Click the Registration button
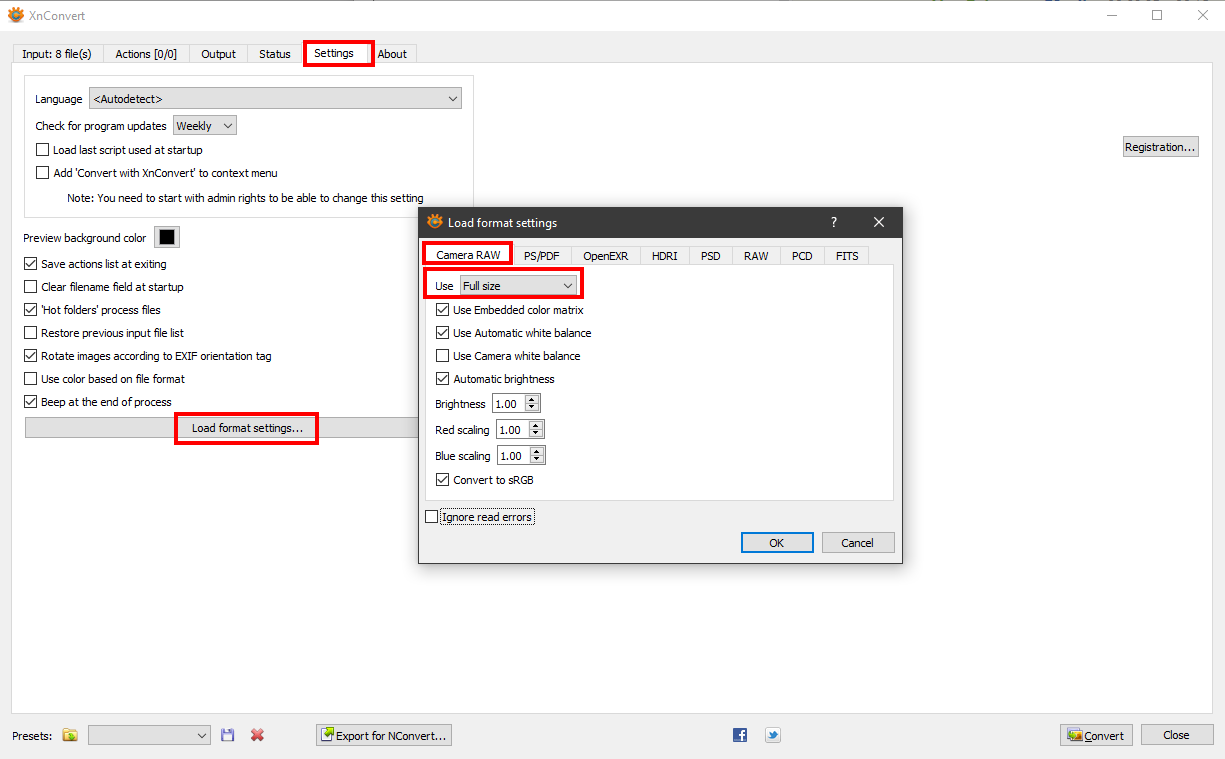The width and height of the screenshot is (1225, 759). (1160, 147)
